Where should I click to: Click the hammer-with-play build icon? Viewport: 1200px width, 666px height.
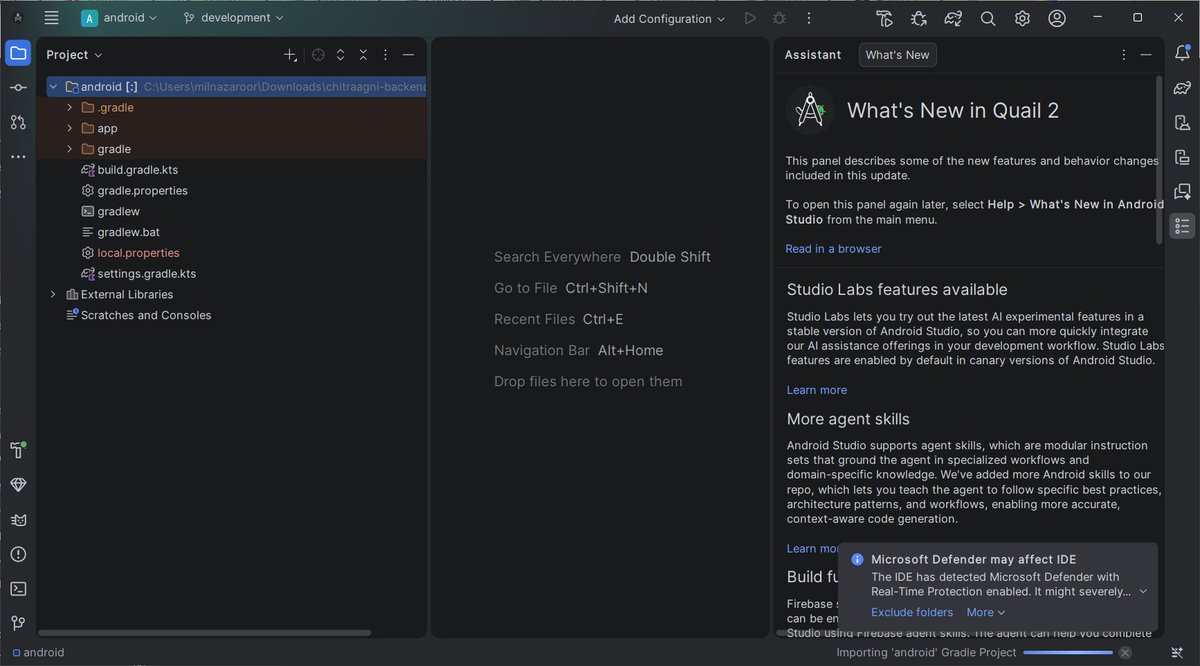point(884,18)
